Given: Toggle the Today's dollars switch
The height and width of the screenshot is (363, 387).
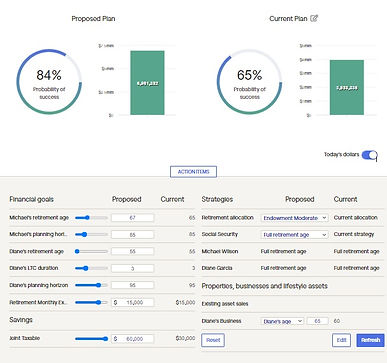Looking at the screenshot, I should [x=369, y=155].
